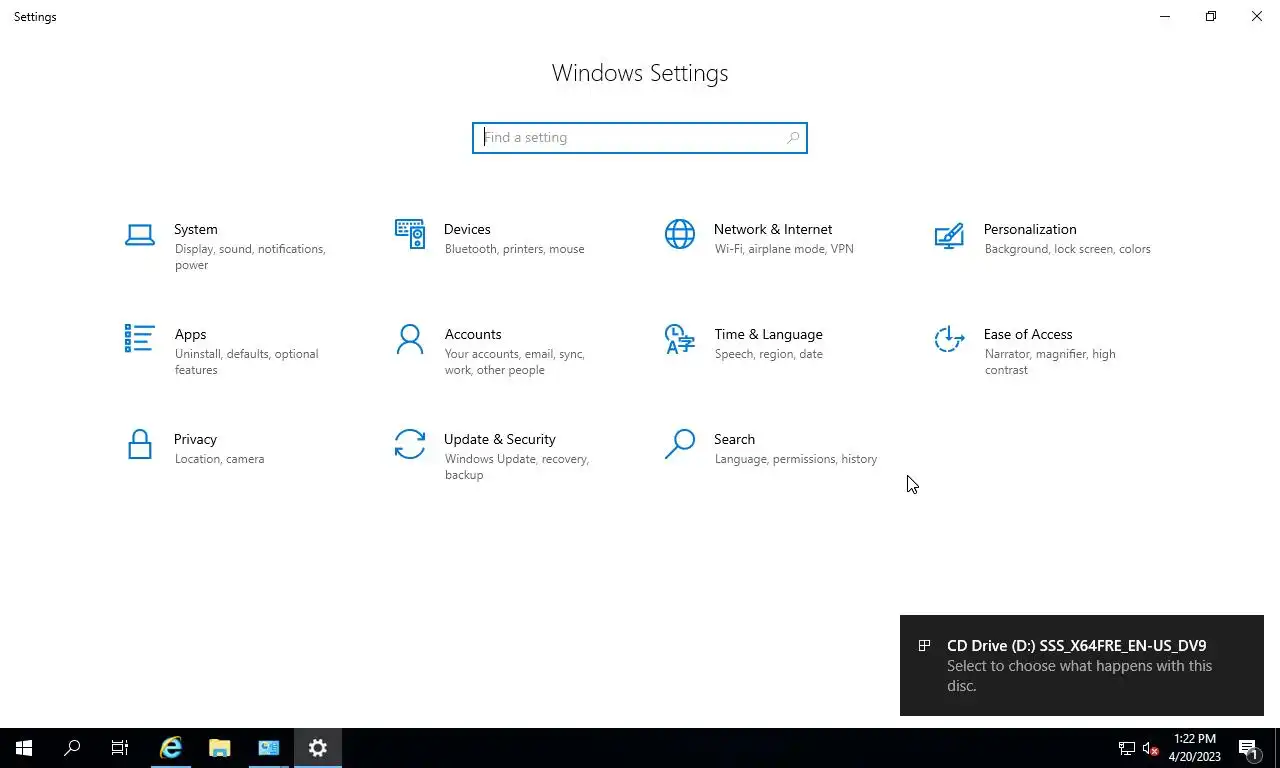Launch Internet Explorer from taskbar
This screenshot has width=1280, height=768.
171,748
